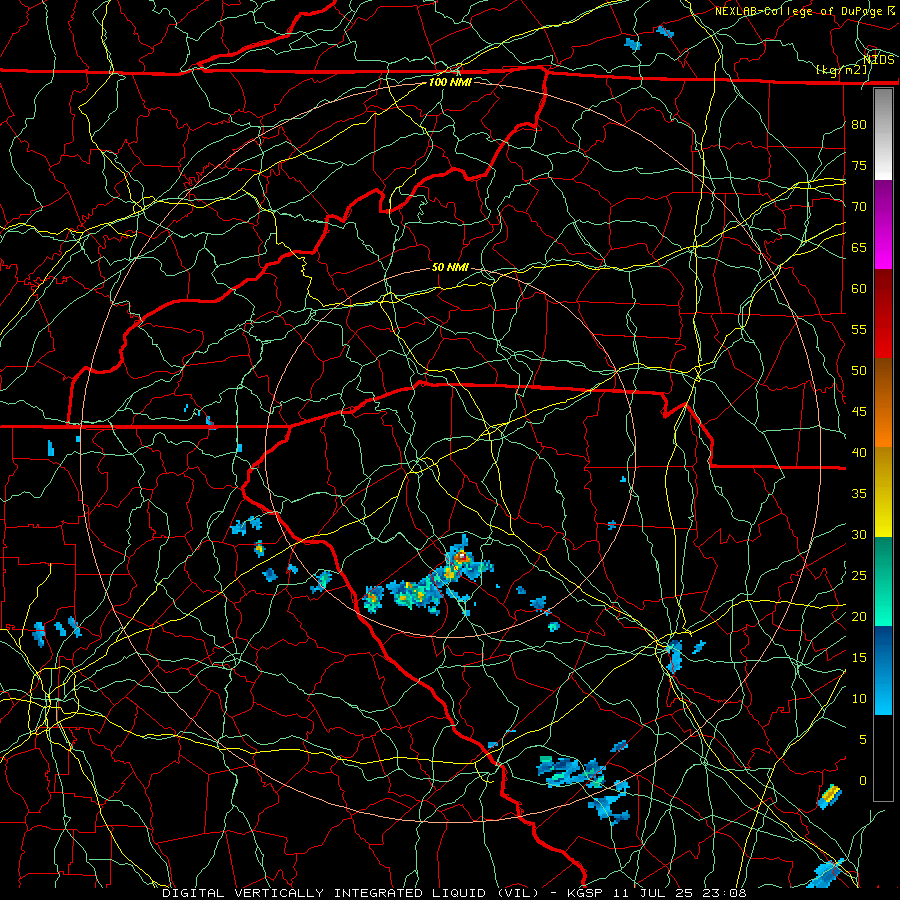This screenshot has width=900, height=900.
Task: Pick the orange-brown segment of the color bar
Action: click(x=883, y=403)
